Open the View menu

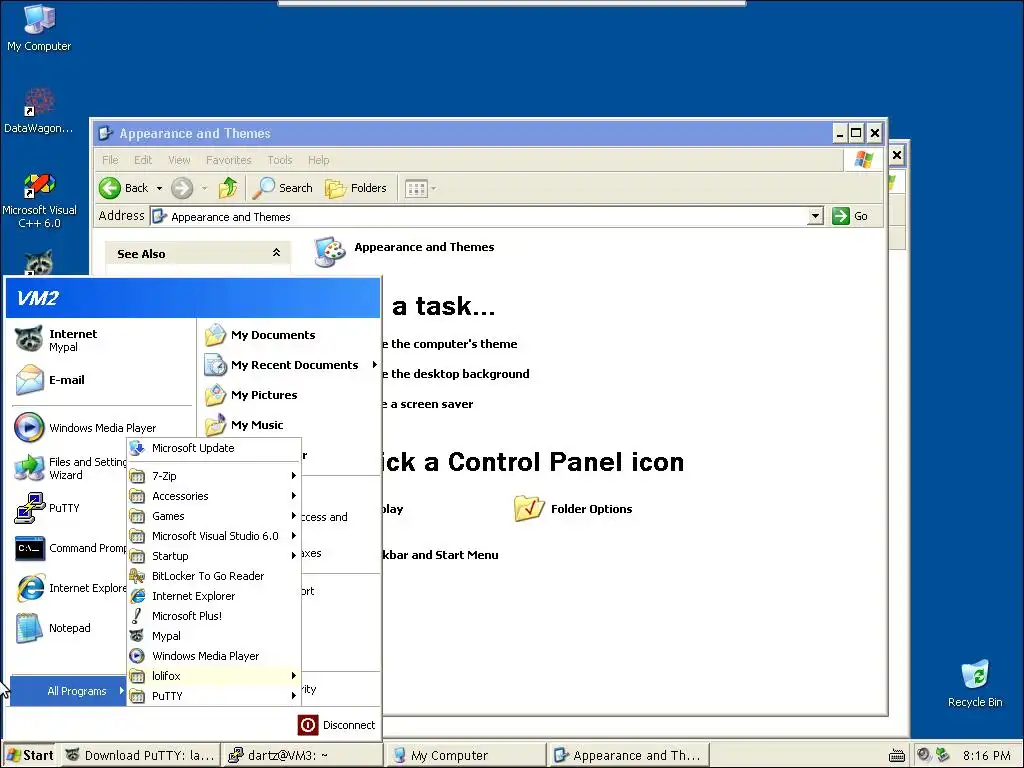coord(179,160)
